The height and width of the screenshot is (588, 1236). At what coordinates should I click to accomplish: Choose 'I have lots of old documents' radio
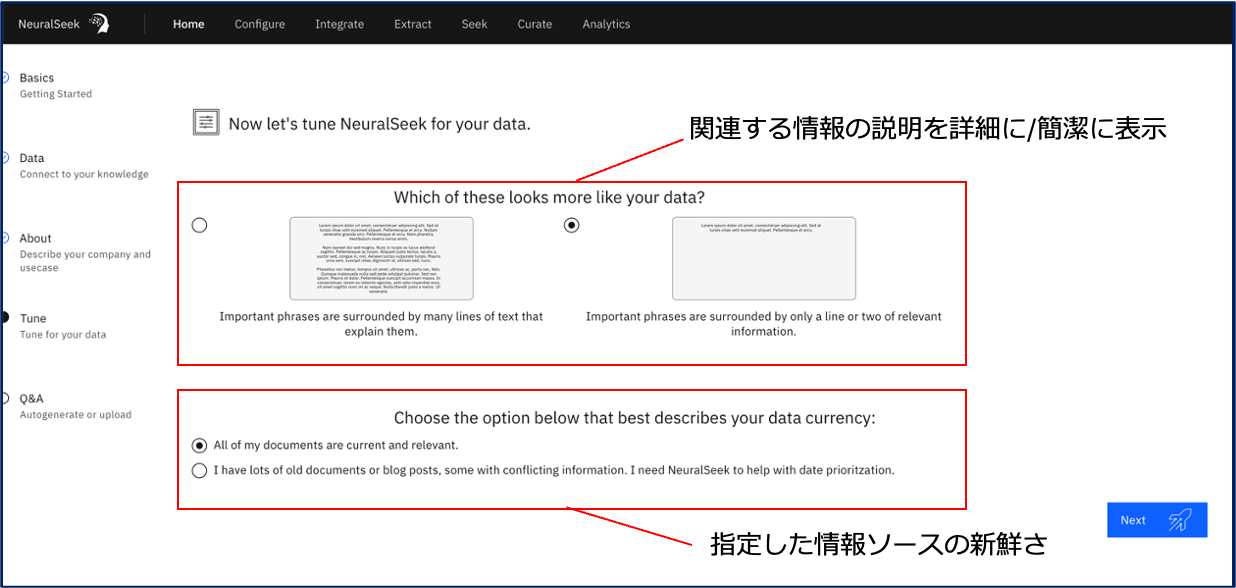(199, 469)
